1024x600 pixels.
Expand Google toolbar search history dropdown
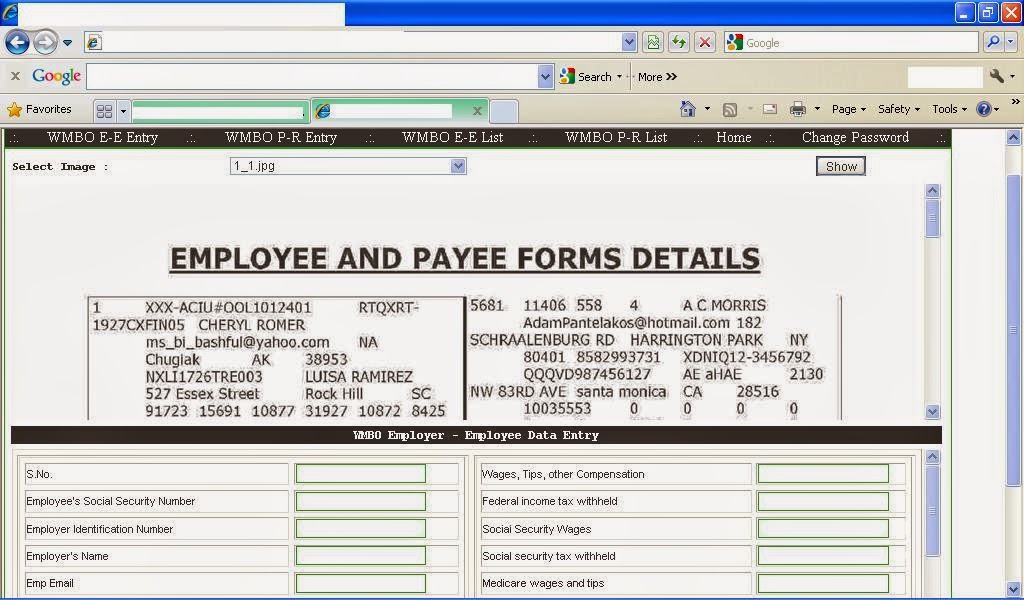[546, 77]
